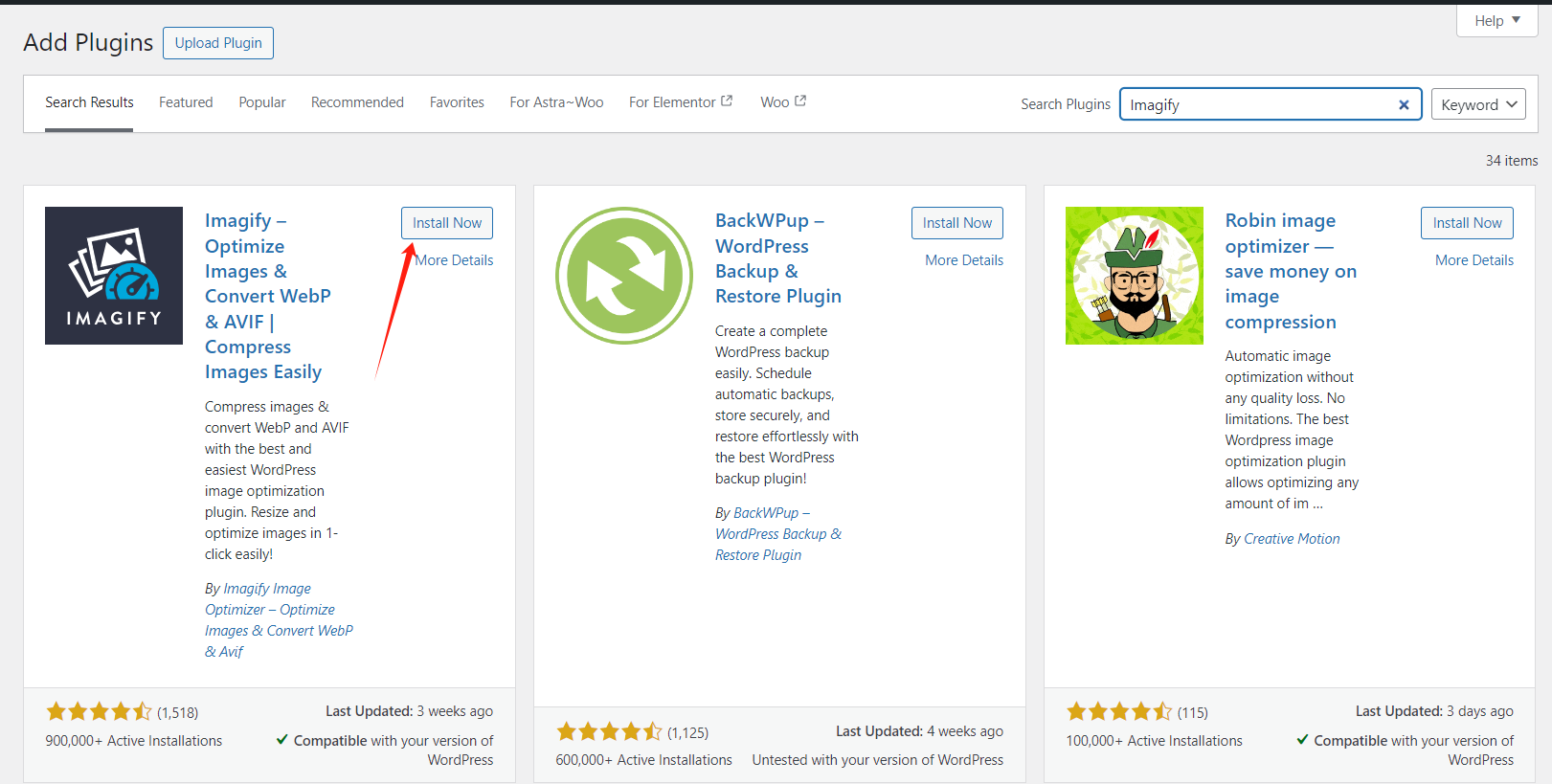Click 'Untested with your version of WordPress'
Image resolution: width=1552 pixels, height=784 pixels.
click(x=878, y=760)
